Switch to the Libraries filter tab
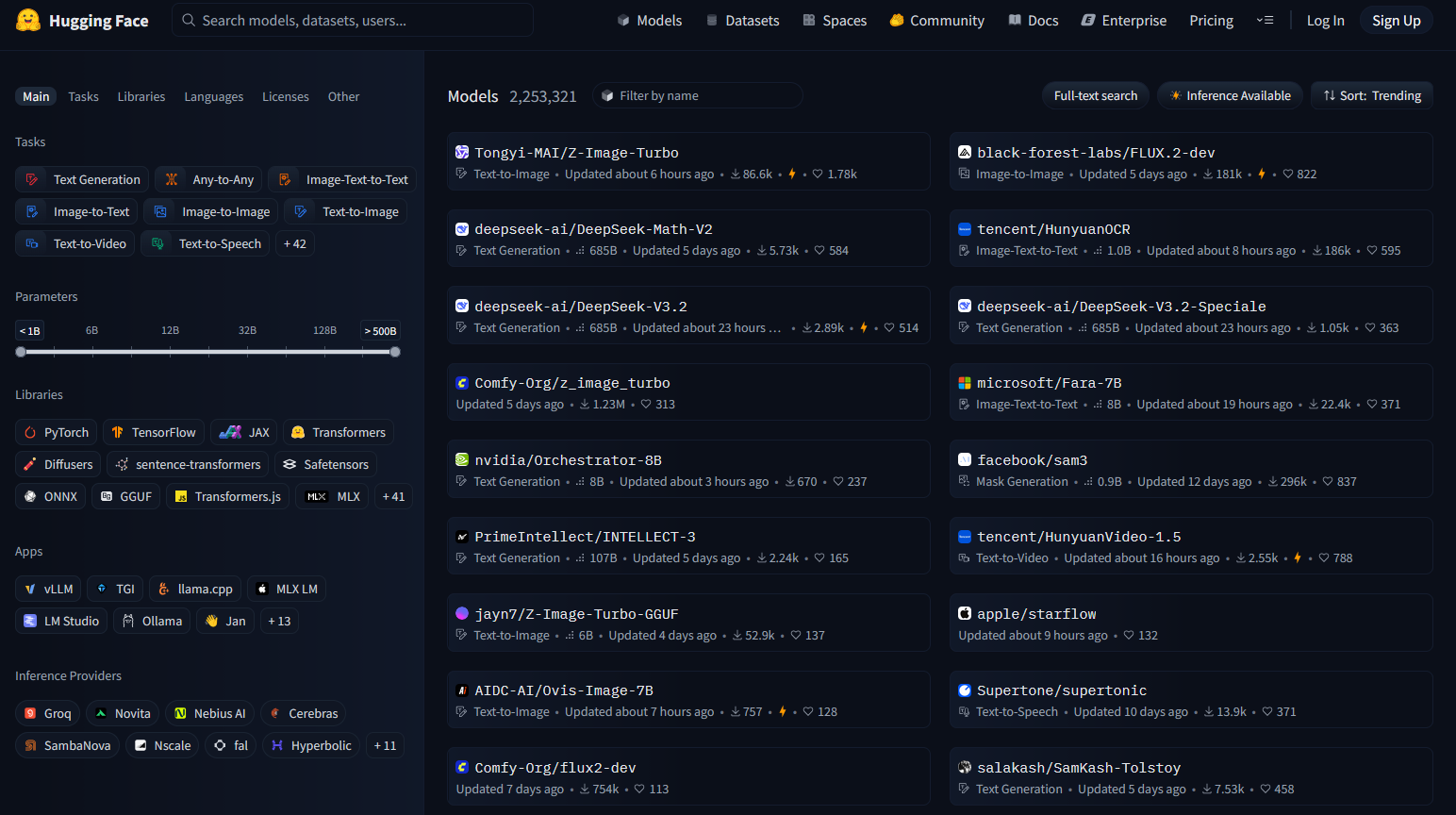The width and height of the screenshot is (1456, 815). tap(141, 97)
